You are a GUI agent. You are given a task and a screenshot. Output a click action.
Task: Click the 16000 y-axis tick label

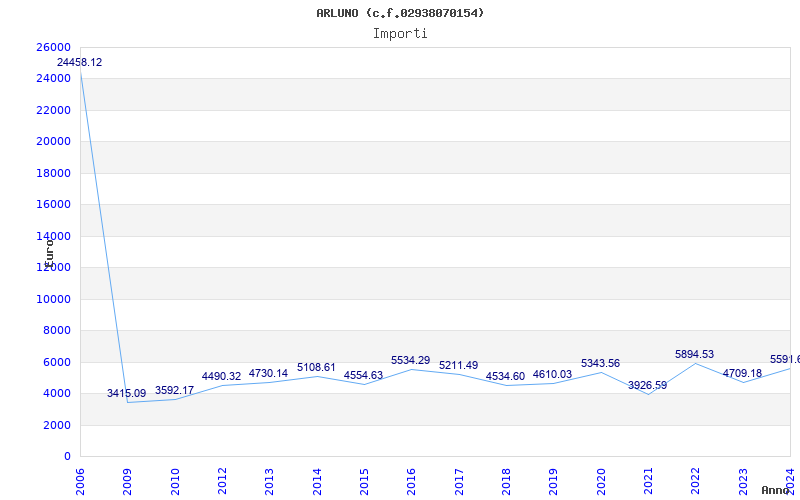pyautogui.click(x=54, y=205)
